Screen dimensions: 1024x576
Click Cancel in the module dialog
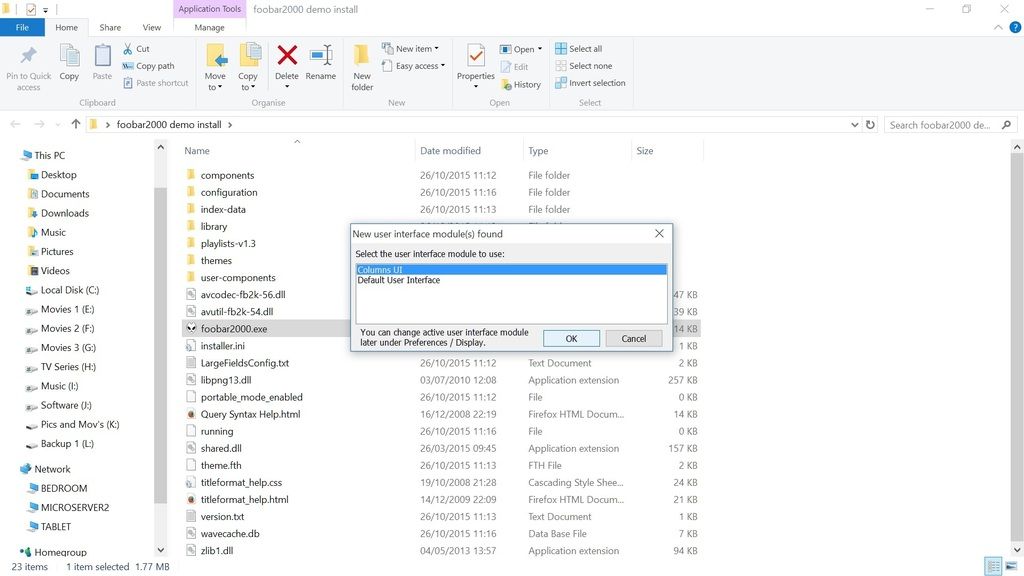[x=633, y=338]
